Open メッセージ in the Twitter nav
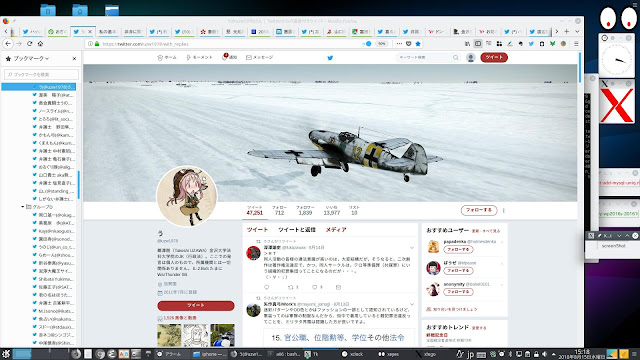Screen dimensions: 640x360 260,58
